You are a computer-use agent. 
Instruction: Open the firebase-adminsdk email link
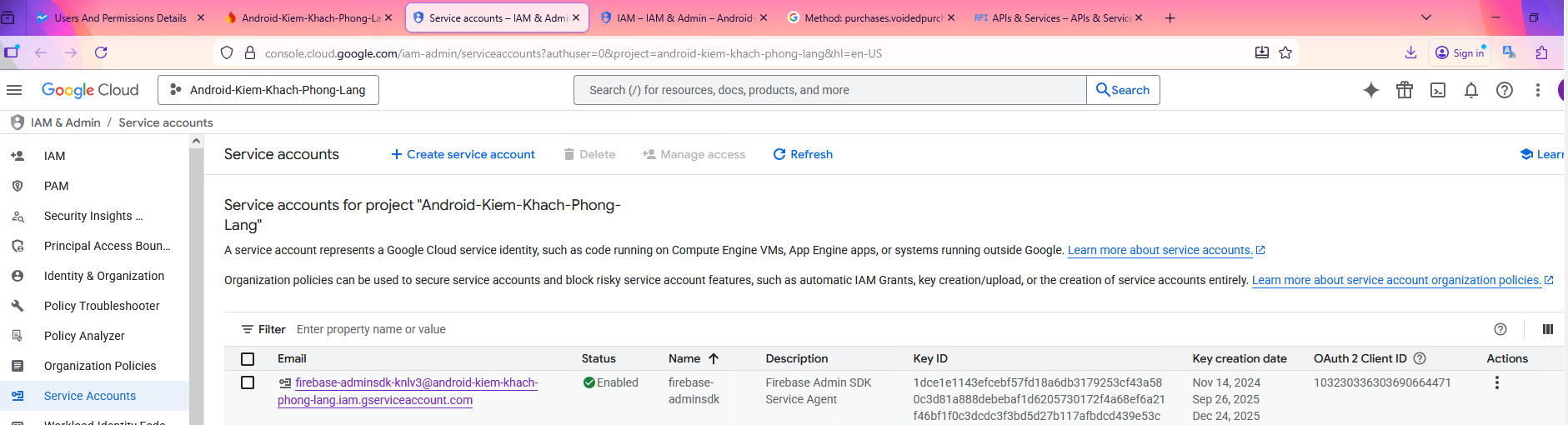(x=416, y=382)
